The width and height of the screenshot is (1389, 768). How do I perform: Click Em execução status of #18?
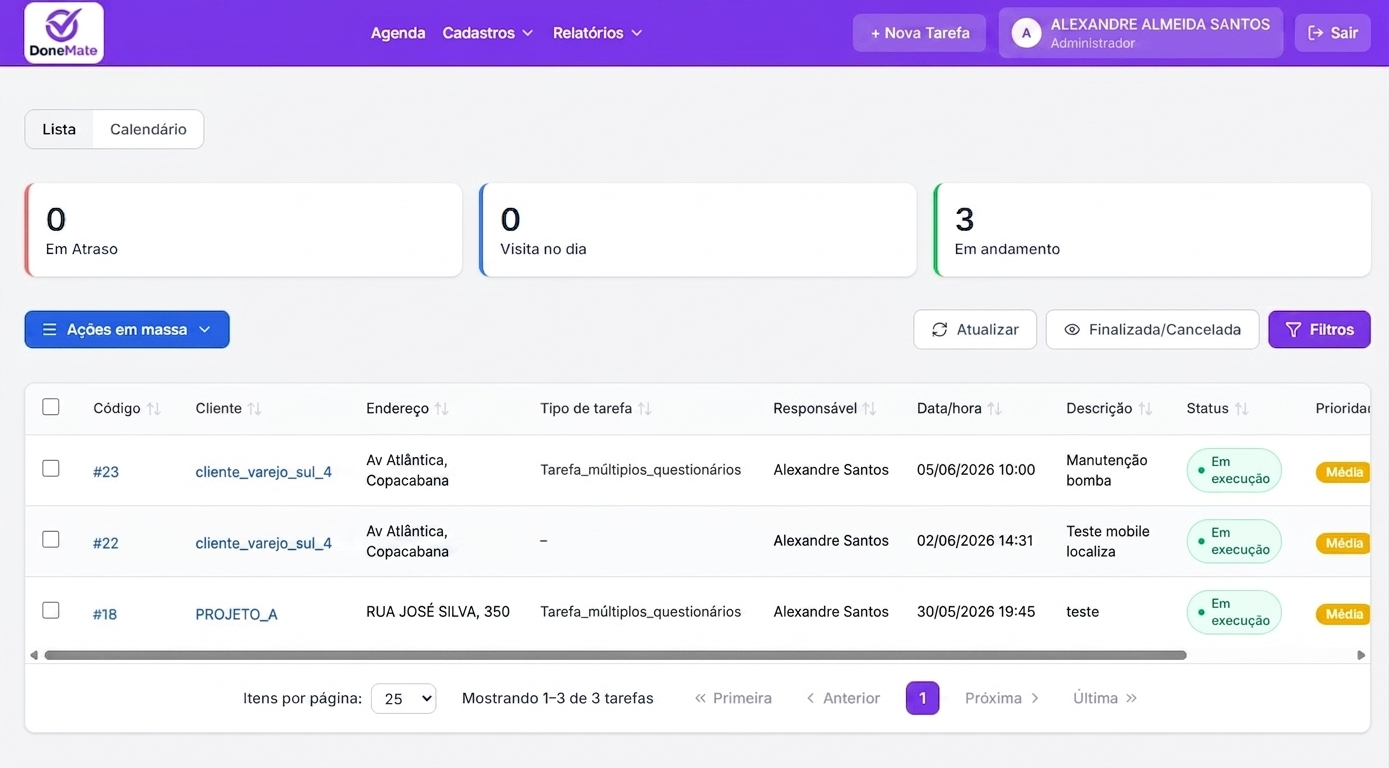pos(1234,612)
